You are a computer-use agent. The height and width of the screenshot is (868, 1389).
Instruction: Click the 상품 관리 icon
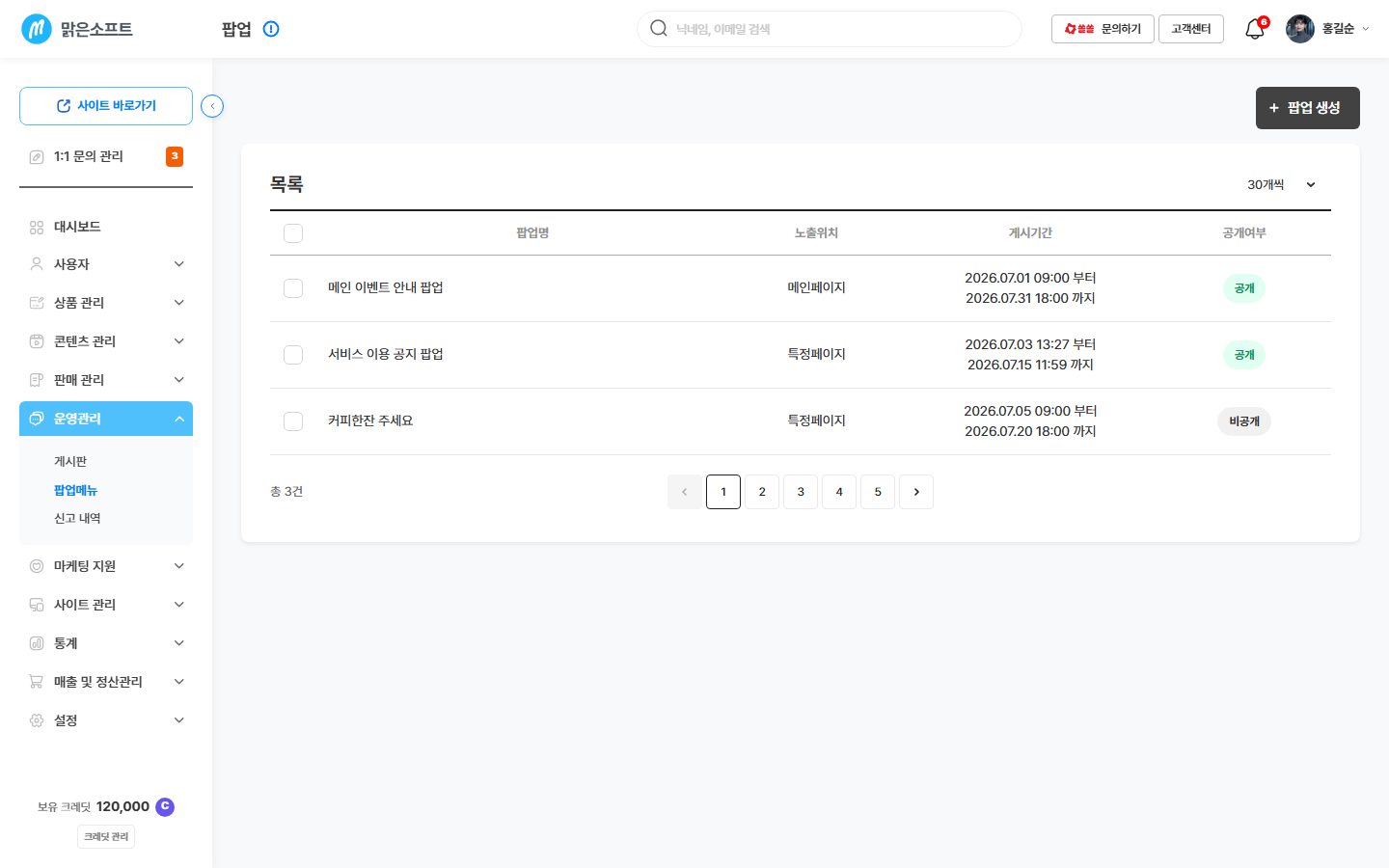(x=37, y=303)
